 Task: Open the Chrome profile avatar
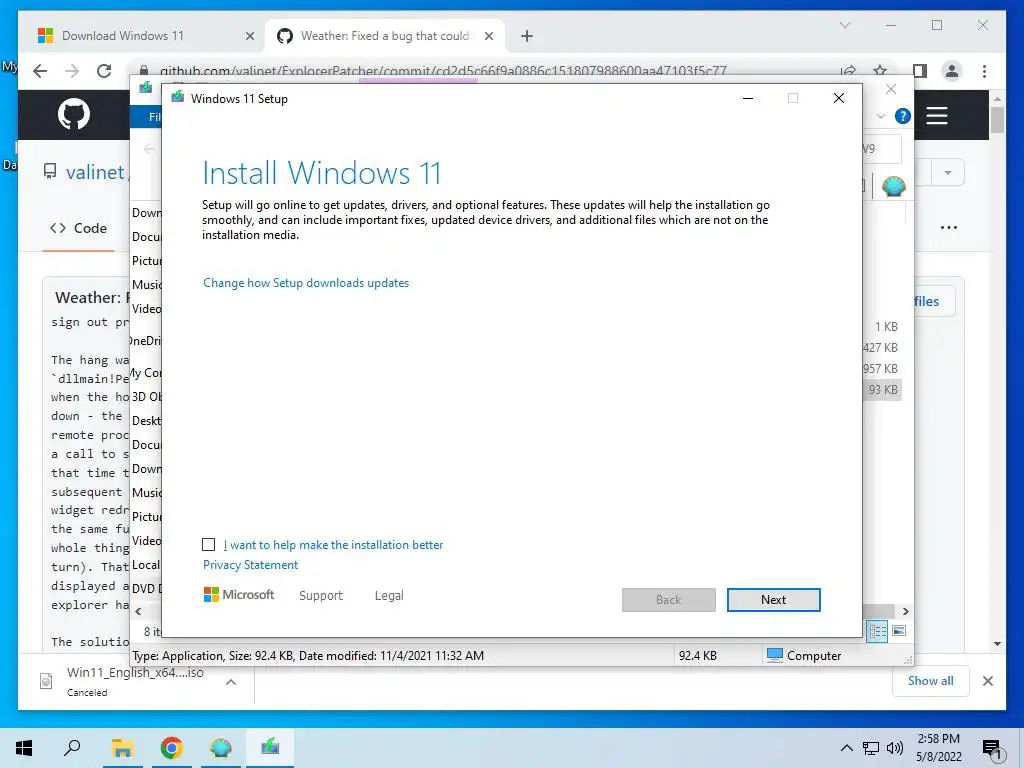(952, 71)
